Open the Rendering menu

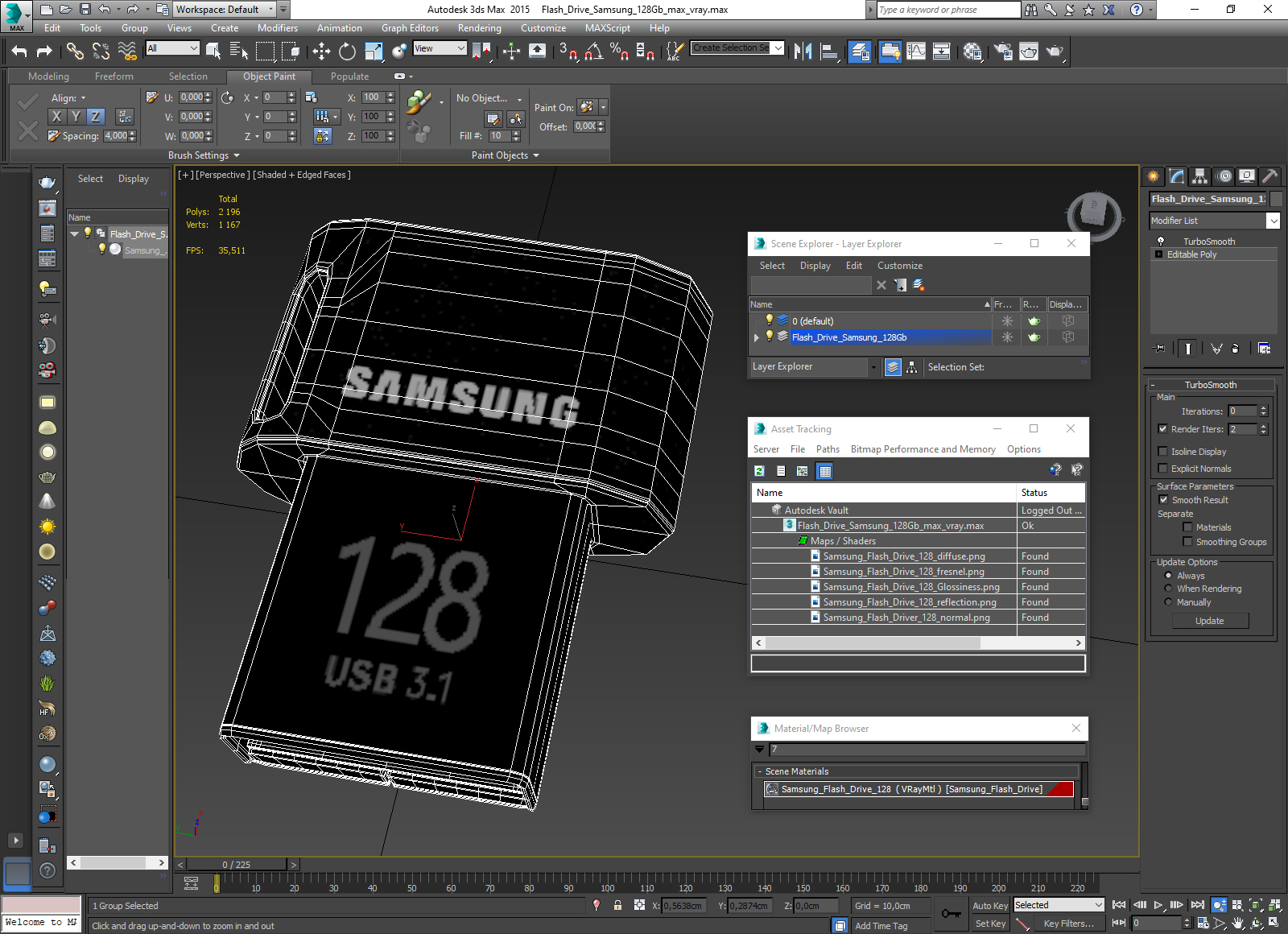[480, 28]
